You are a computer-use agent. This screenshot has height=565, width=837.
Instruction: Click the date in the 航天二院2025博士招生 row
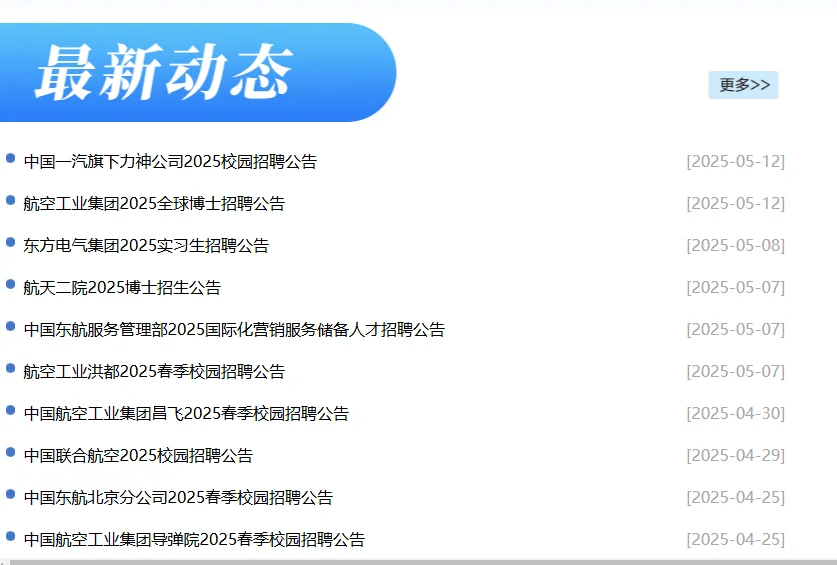736,288
